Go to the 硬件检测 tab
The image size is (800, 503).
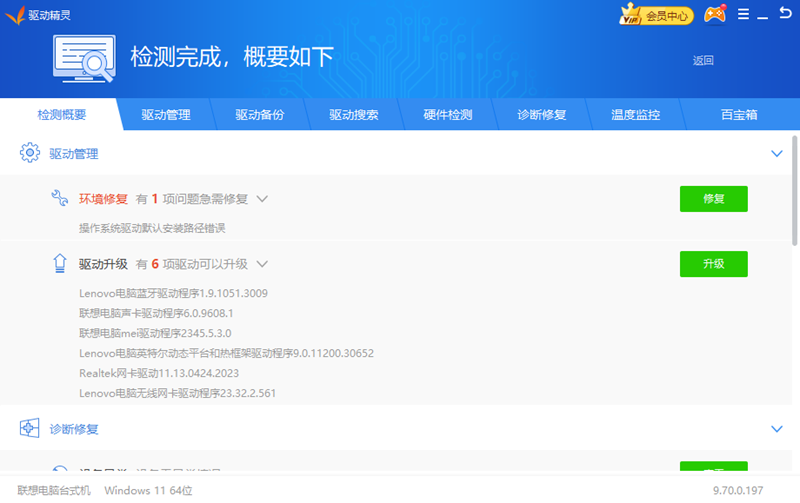point(448,115)
